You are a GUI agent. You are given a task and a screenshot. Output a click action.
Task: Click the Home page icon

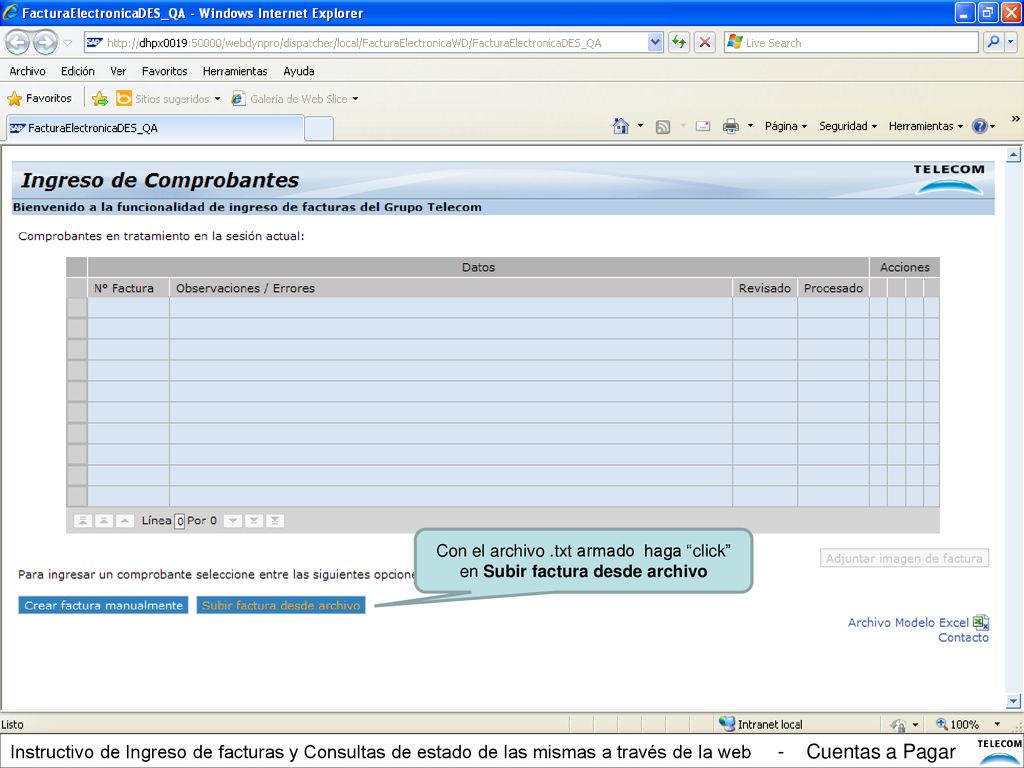click(621, 126)
